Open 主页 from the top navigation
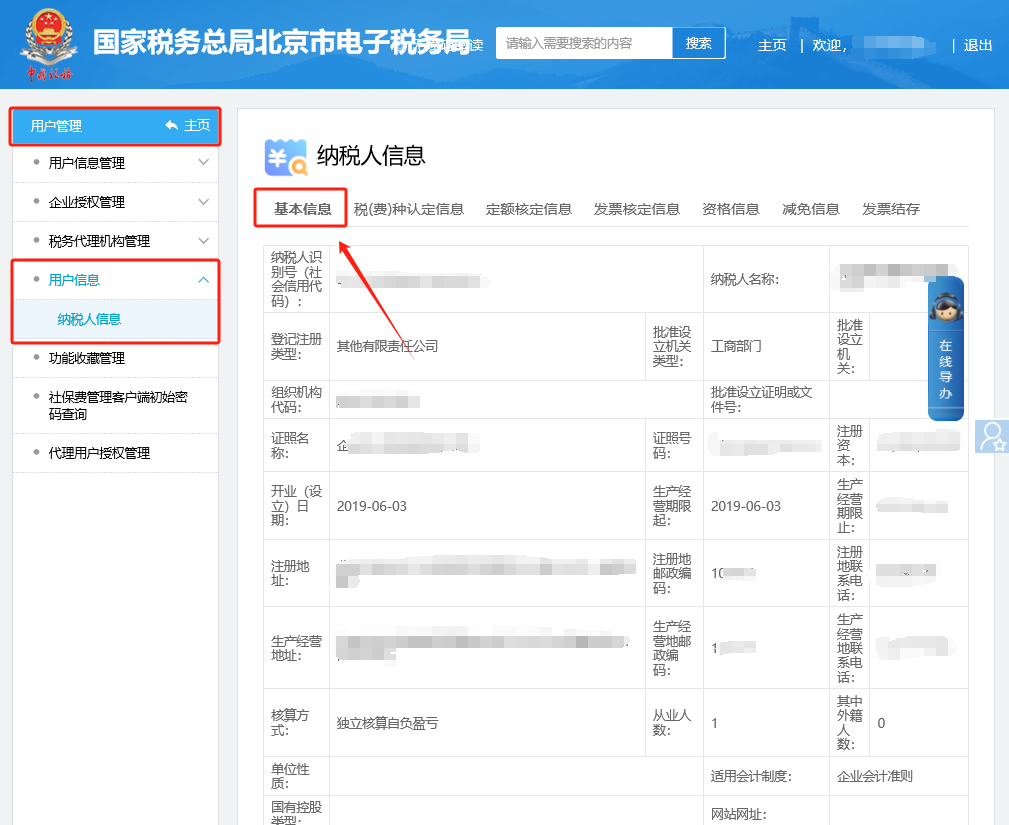The height and width of the screenshot is (825, 1009). click(772, 46)
